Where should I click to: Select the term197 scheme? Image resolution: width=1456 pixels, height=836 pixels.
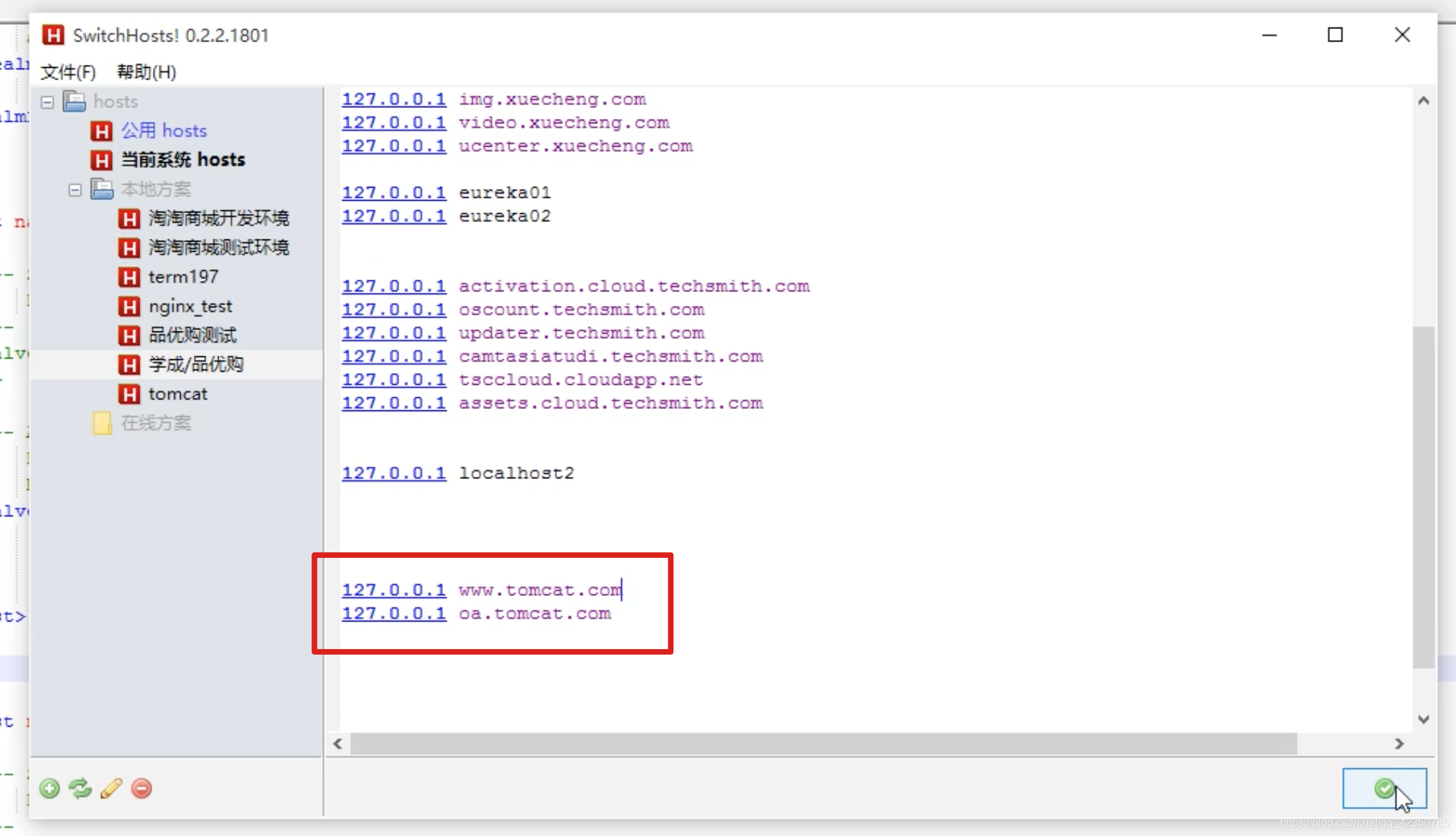click(183, 277)
